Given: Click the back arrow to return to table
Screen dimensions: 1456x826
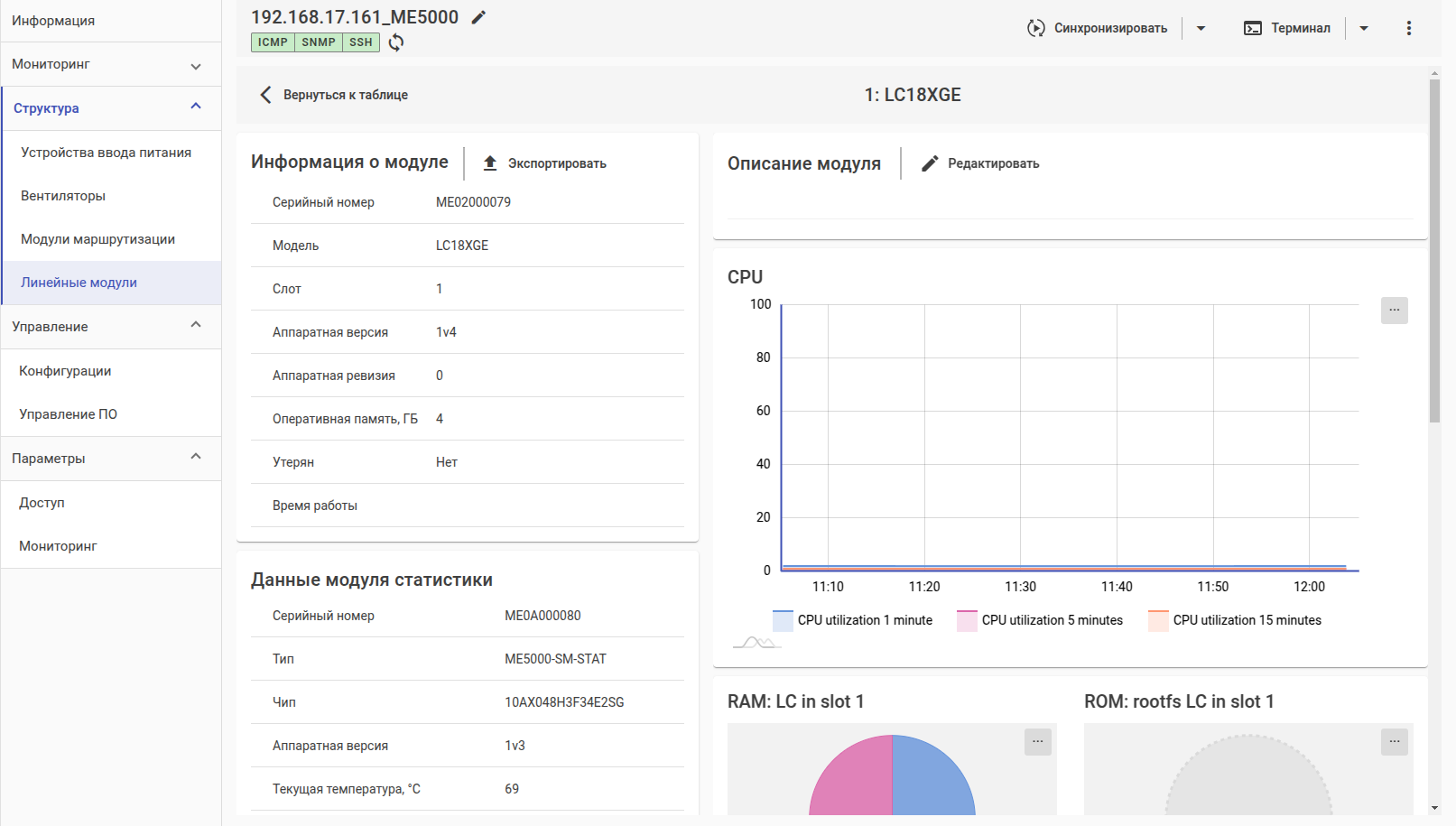Looking at the screenshot, I should point(265,95).
